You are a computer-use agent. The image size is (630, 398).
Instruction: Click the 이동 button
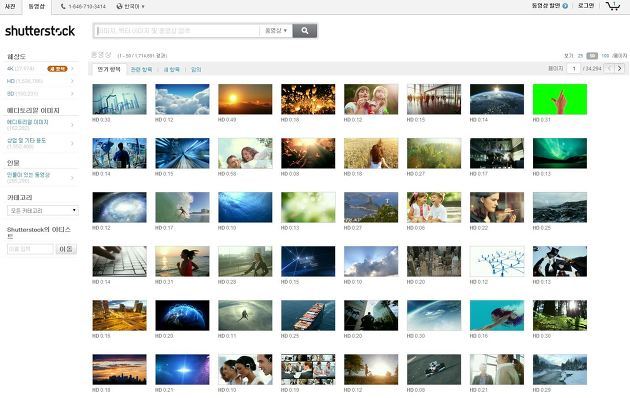click(66, 249)
